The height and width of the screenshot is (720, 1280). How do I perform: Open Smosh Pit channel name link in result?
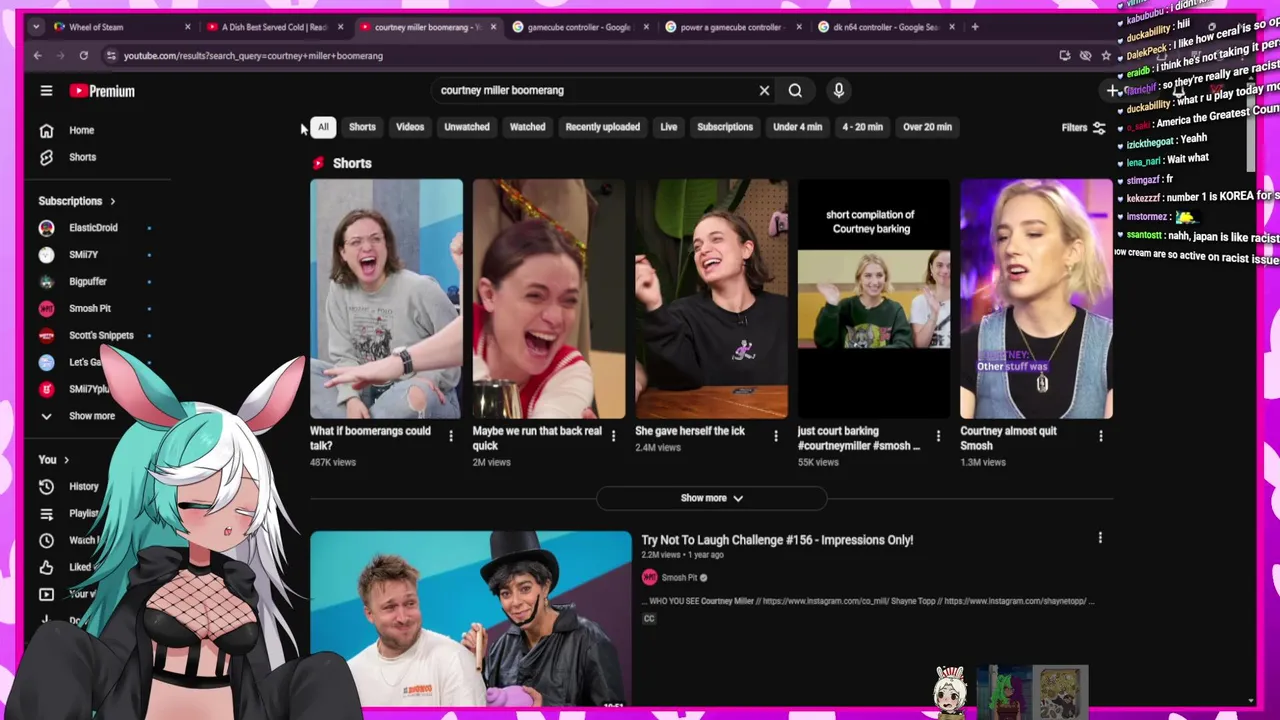[x=679, y=577]
